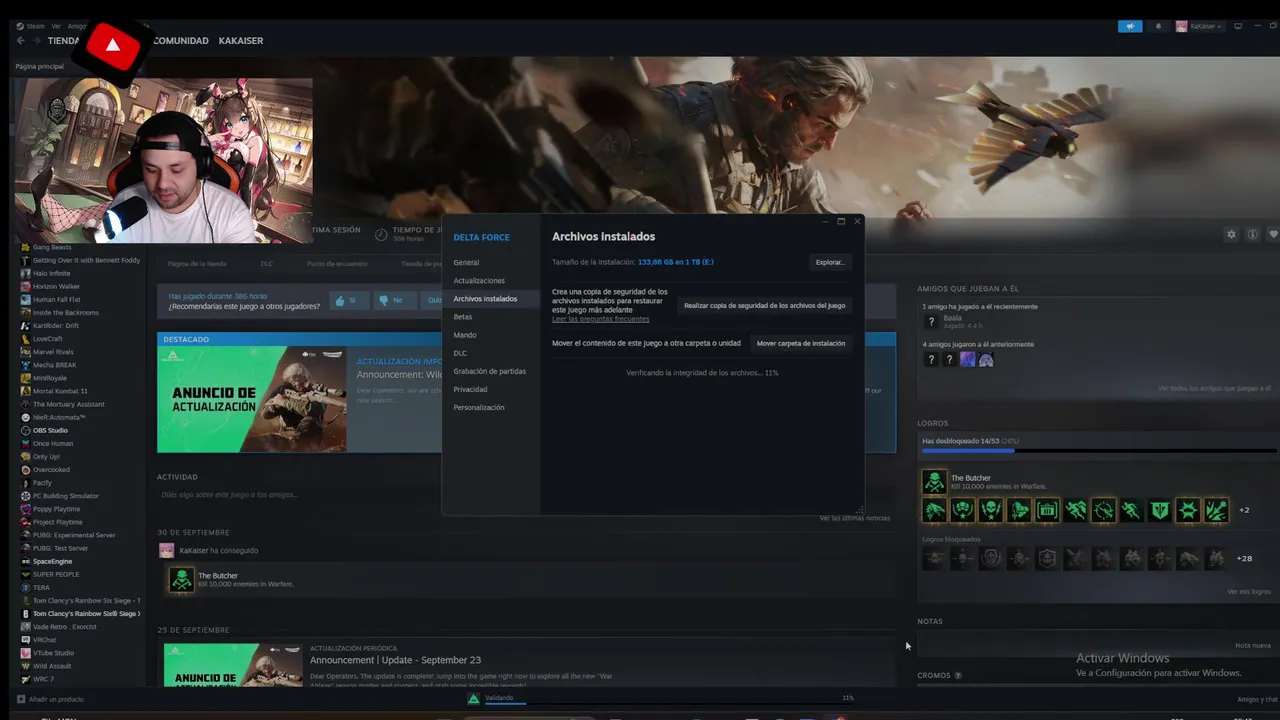Click the achievements progress bar

tap(1097, 451)
